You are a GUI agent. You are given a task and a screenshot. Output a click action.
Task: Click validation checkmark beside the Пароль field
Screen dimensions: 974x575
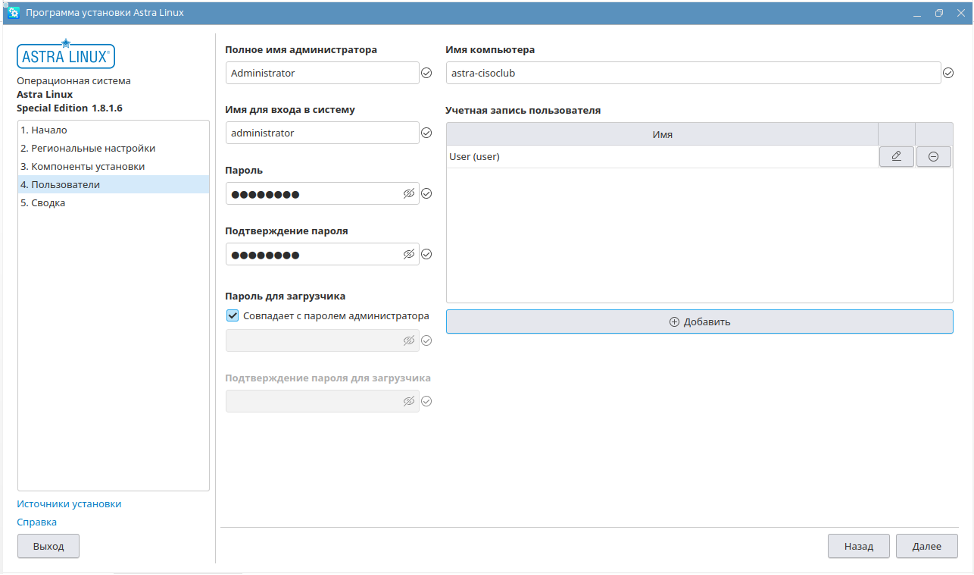pos(426,194)
